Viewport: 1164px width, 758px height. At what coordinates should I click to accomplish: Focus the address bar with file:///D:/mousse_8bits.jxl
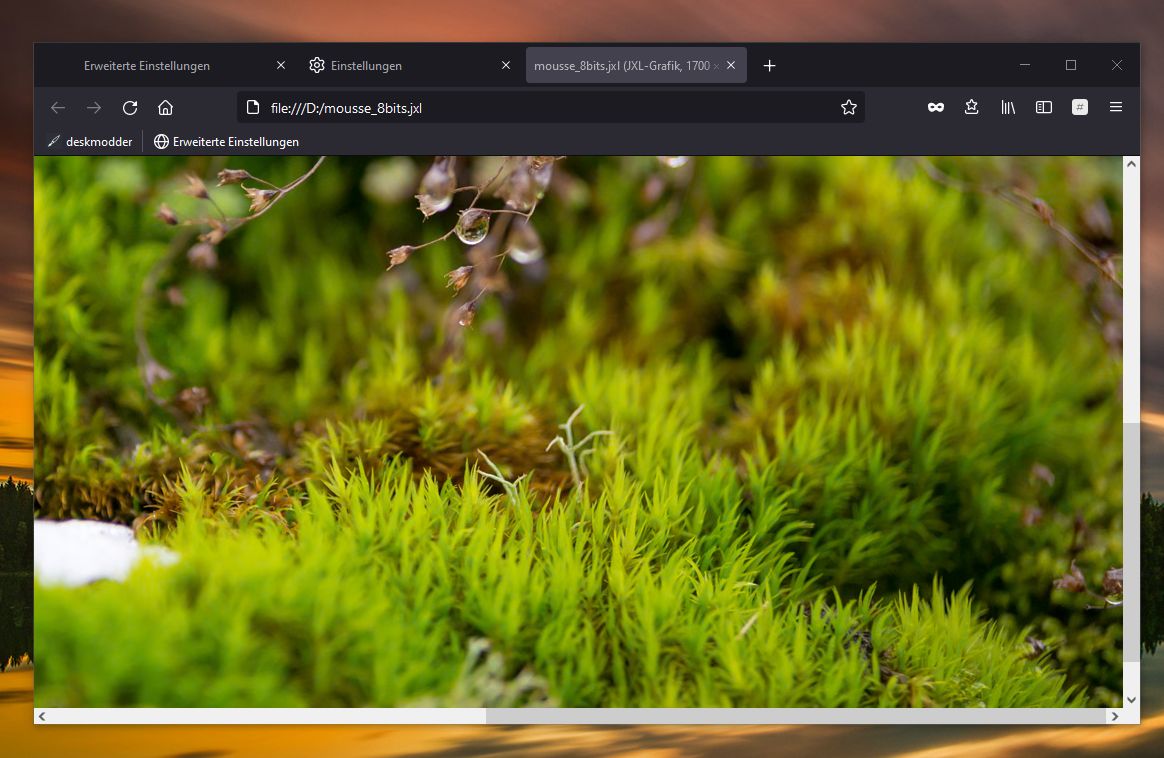(551, 108)
